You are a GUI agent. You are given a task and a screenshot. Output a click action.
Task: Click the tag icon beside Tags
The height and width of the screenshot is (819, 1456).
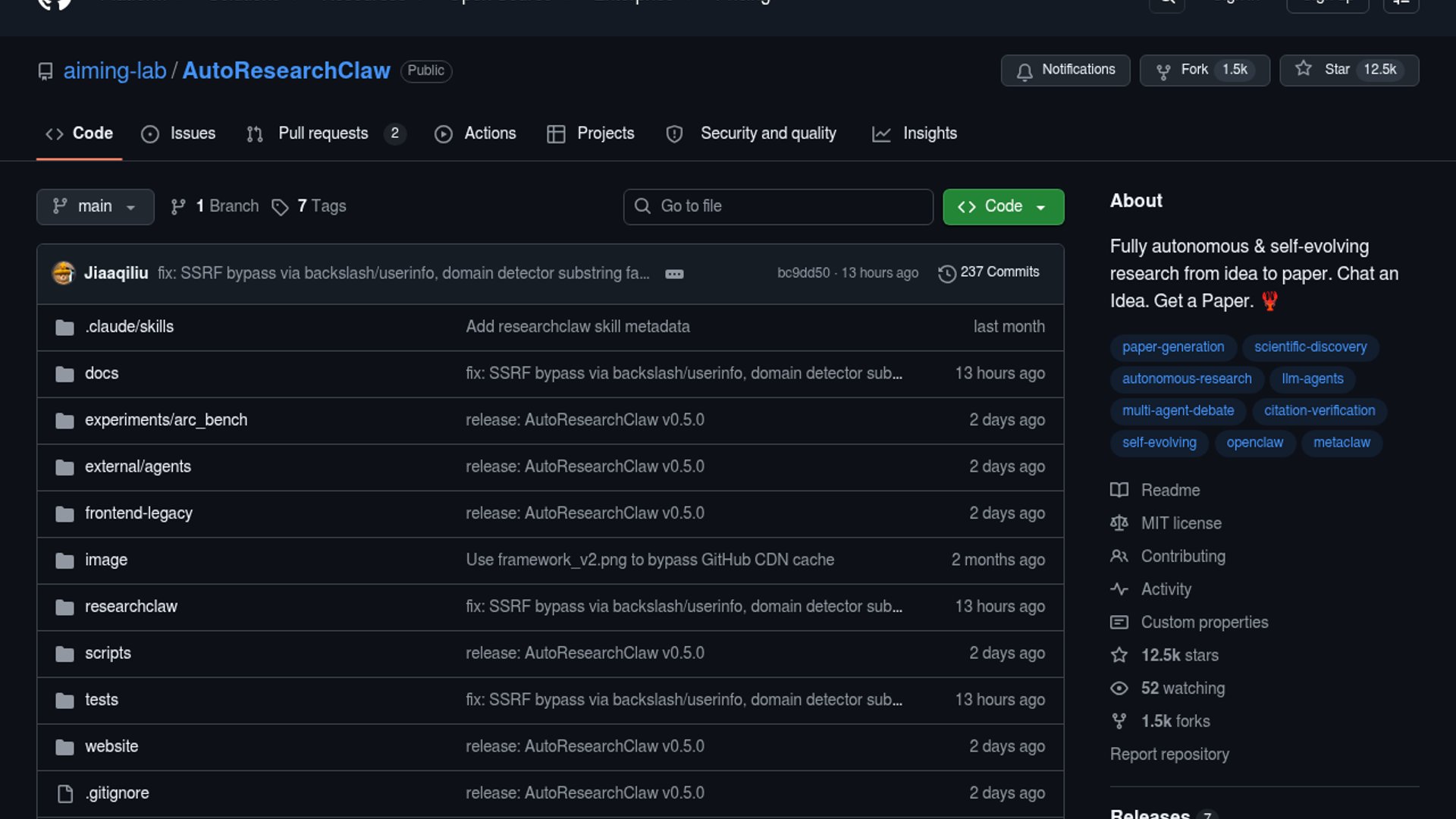pos(280,208)
